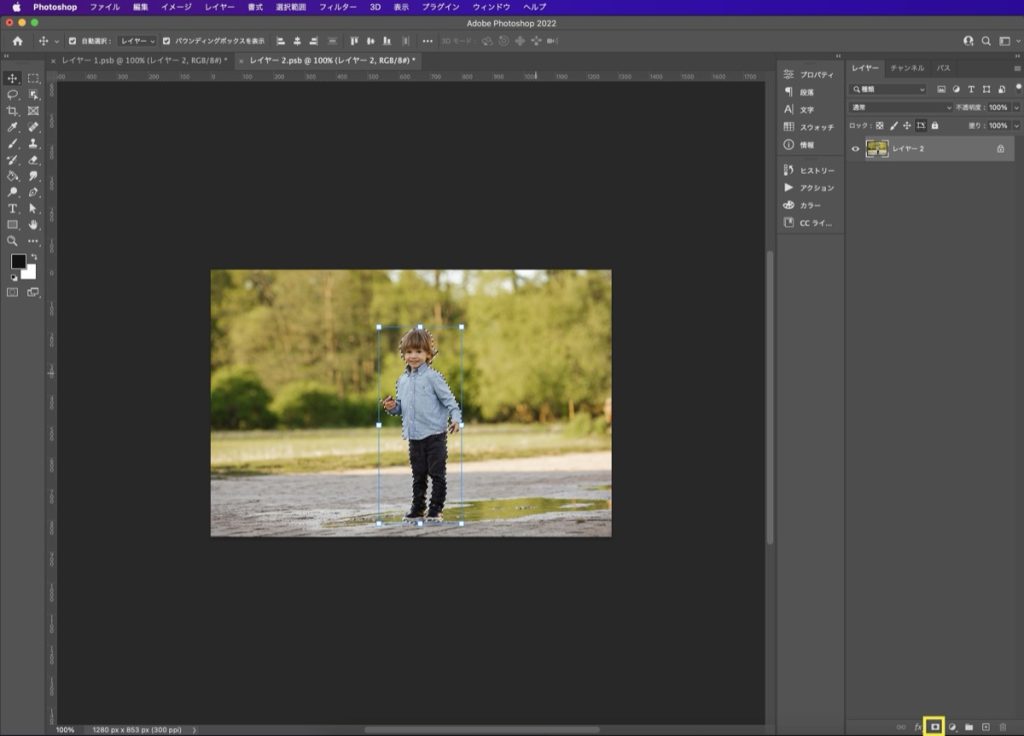The height and width of the screenshot is (736, 1024).
Task: Hide レイヤー 2 using the eye icon
Action: (856, 149)
